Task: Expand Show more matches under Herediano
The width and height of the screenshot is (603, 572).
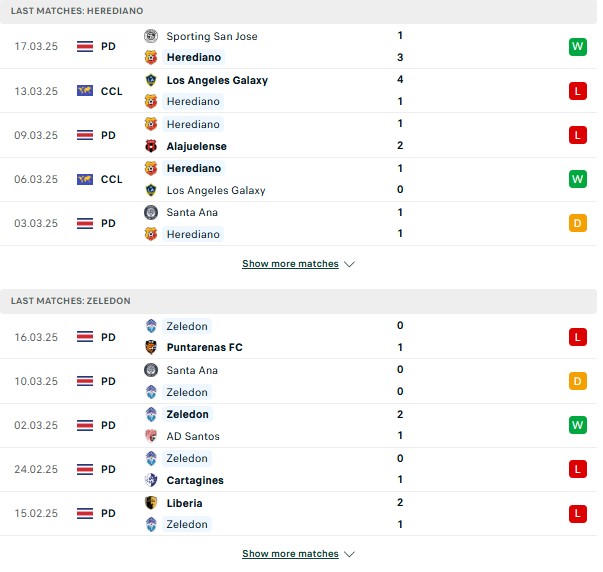Action: tap(290, 264)
